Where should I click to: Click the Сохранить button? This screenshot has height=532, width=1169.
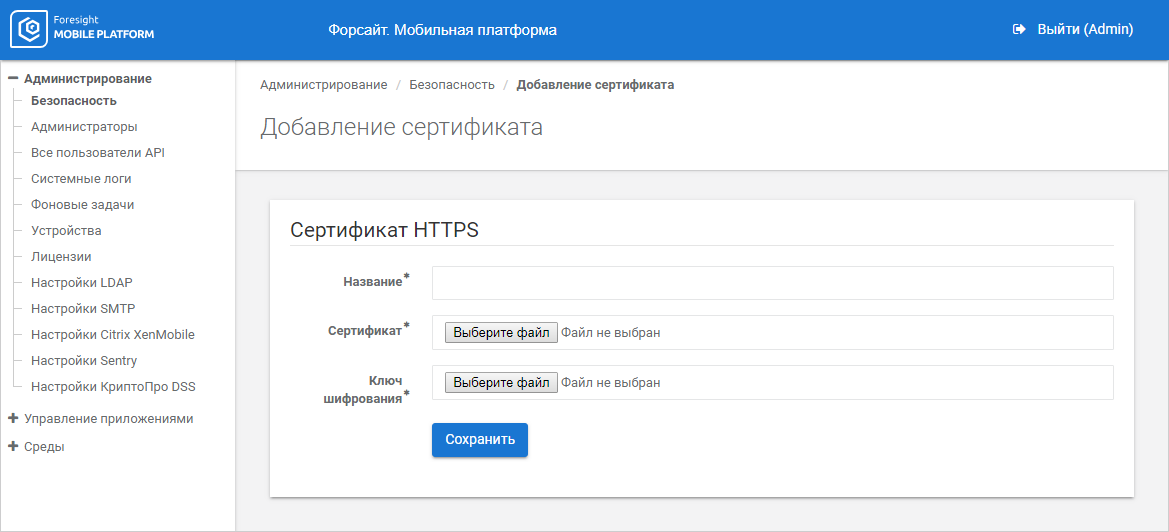click(480, 440)
